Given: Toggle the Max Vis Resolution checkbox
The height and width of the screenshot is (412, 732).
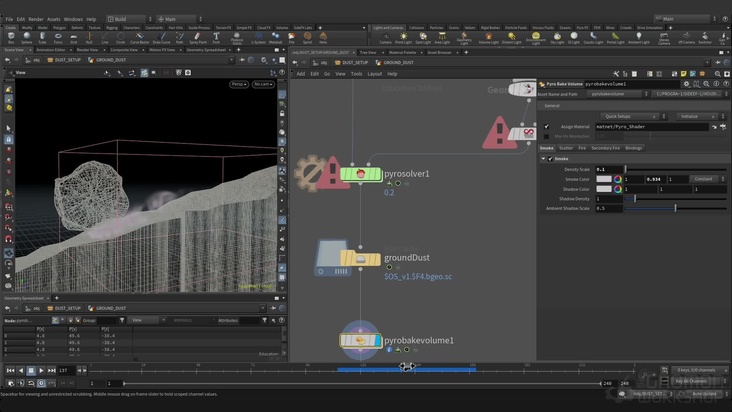Looking at the screenshot, I should (546, 135).
